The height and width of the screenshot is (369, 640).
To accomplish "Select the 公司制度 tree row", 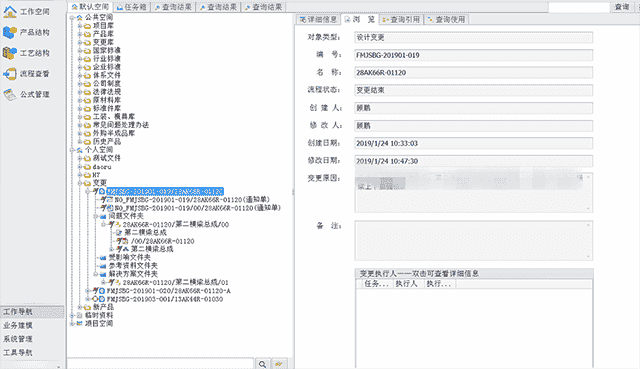I will [107, 84].
